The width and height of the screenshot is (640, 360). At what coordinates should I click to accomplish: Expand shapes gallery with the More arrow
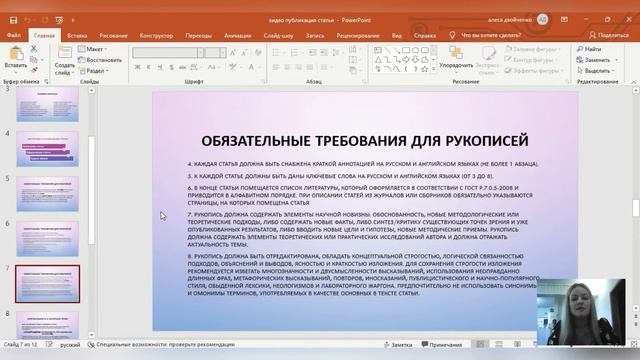[433, 69]
